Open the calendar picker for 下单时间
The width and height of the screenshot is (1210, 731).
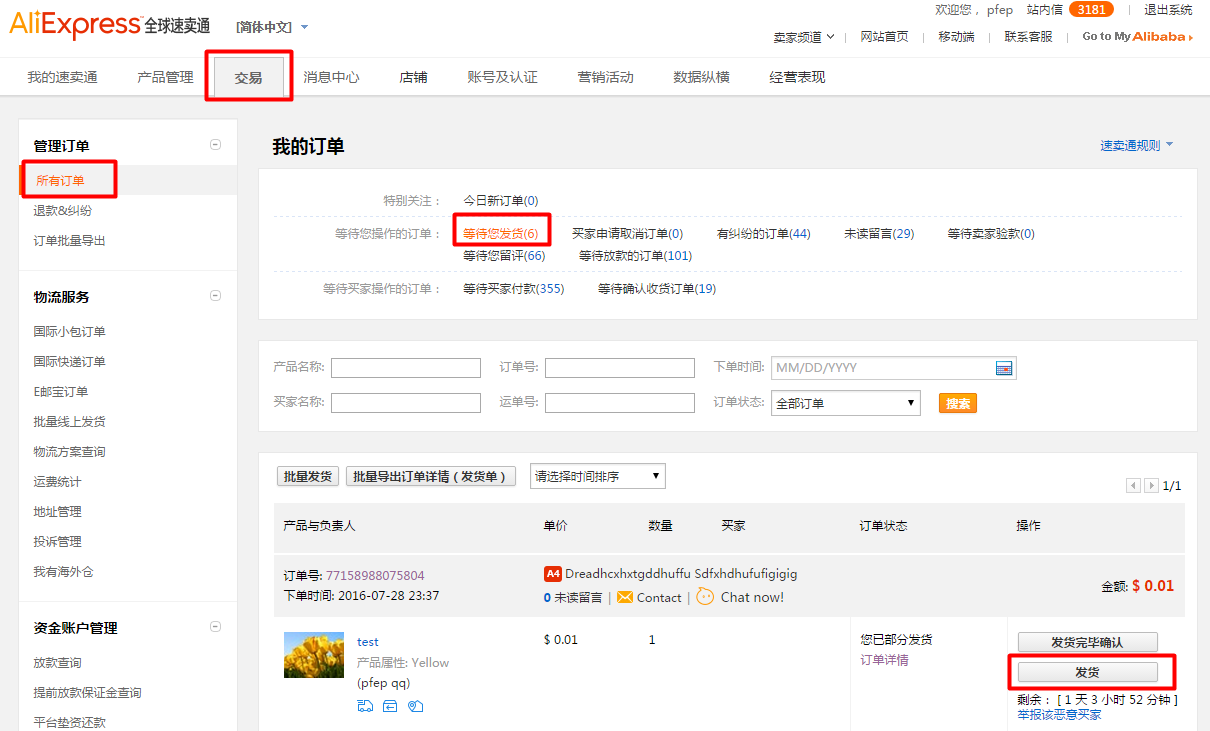coord(1004,368)
